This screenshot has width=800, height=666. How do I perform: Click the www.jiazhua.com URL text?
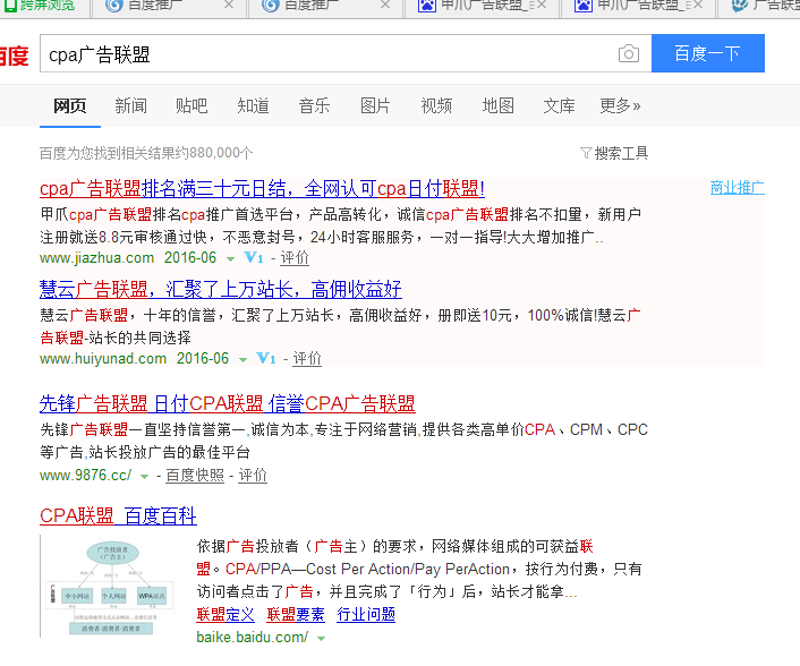pos(97,258)
